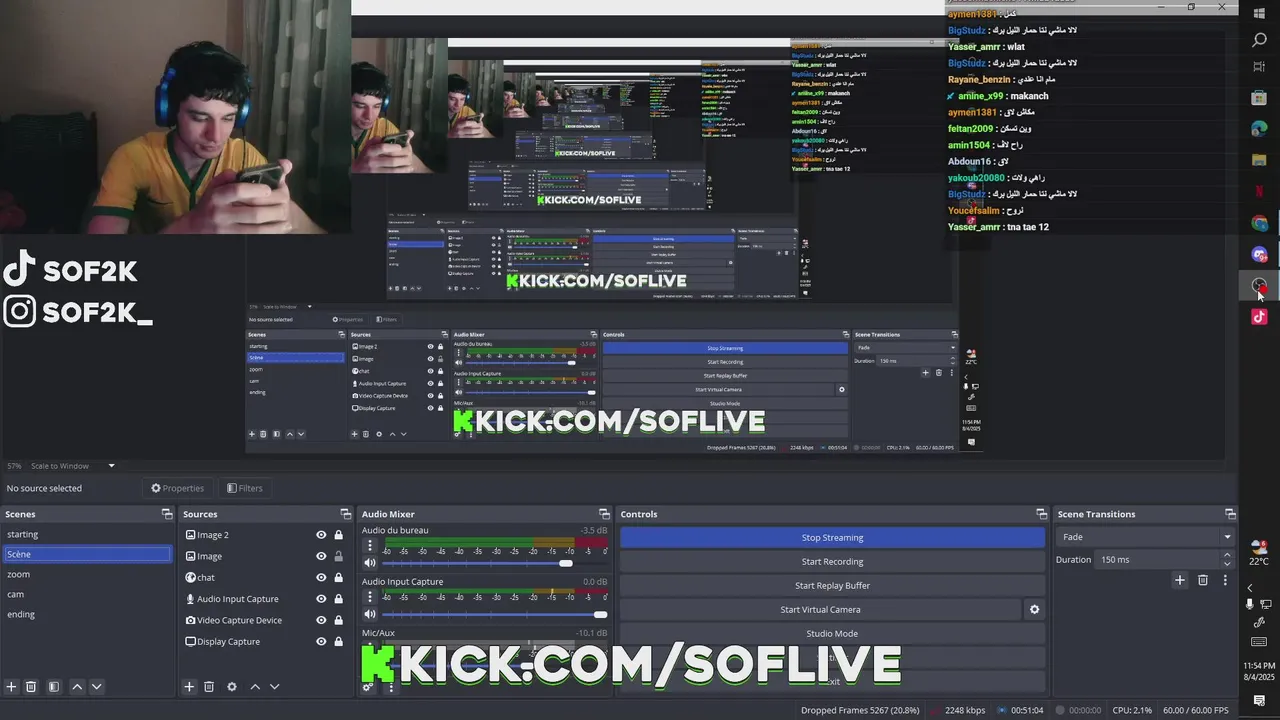Move scene down arrow in Scenes panel
The image size is (1280, 720).
tap(96, 687)
